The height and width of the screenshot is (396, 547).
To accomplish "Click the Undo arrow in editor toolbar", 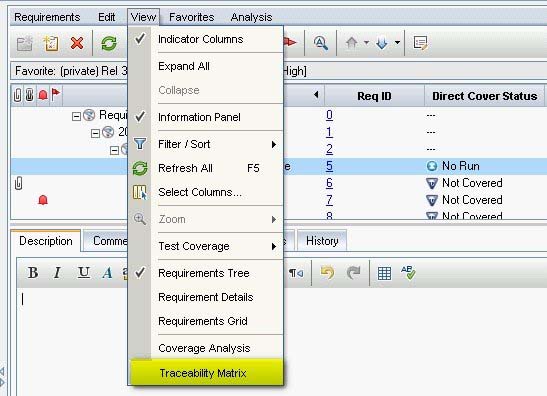I will pos(327,272).
